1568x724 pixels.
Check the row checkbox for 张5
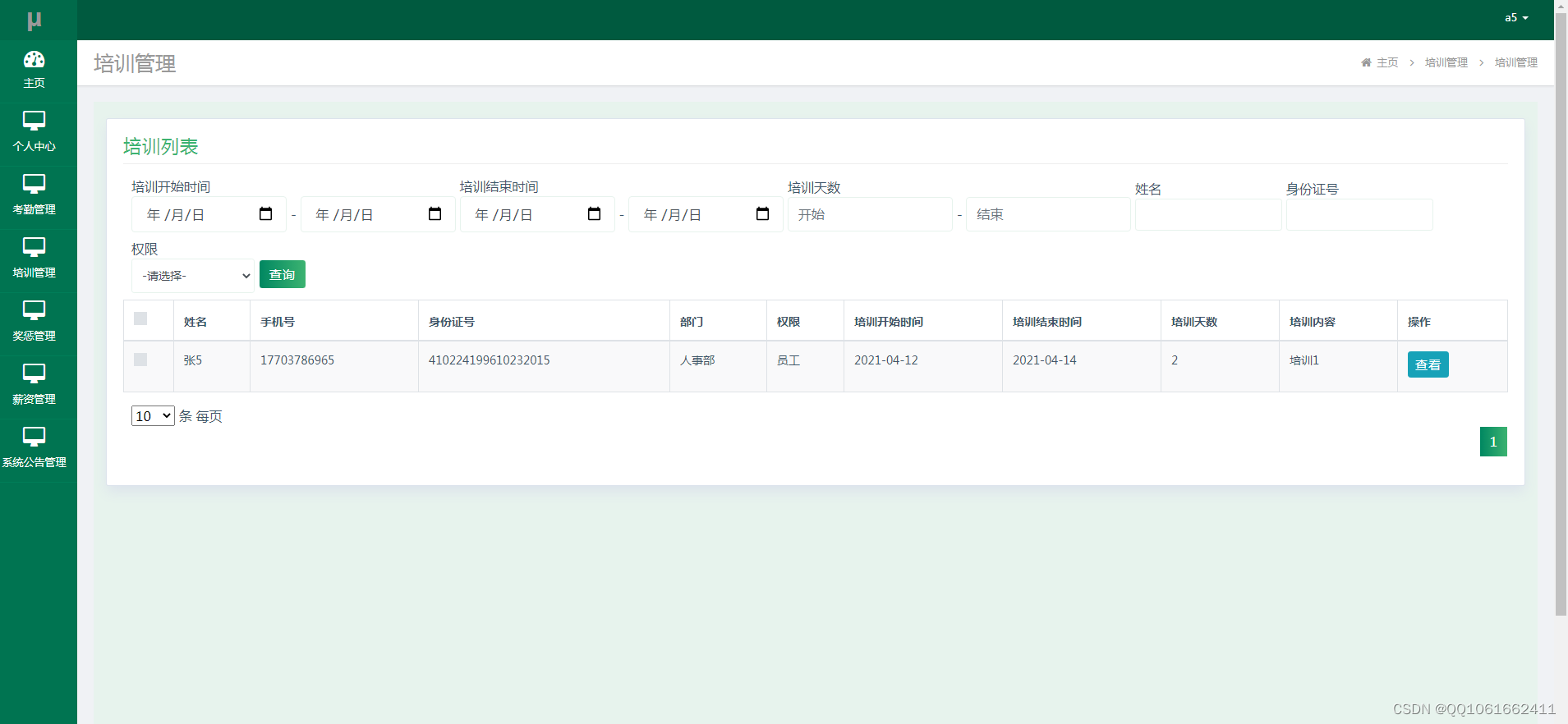pyautogui.click(x=140, y=360)
